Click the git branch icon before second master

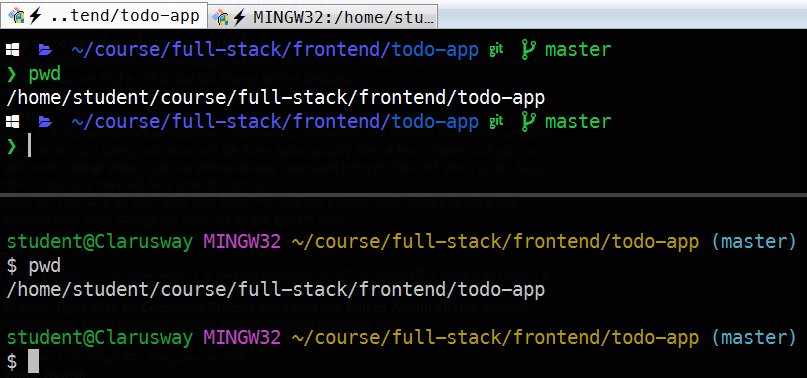pos(529,122)
